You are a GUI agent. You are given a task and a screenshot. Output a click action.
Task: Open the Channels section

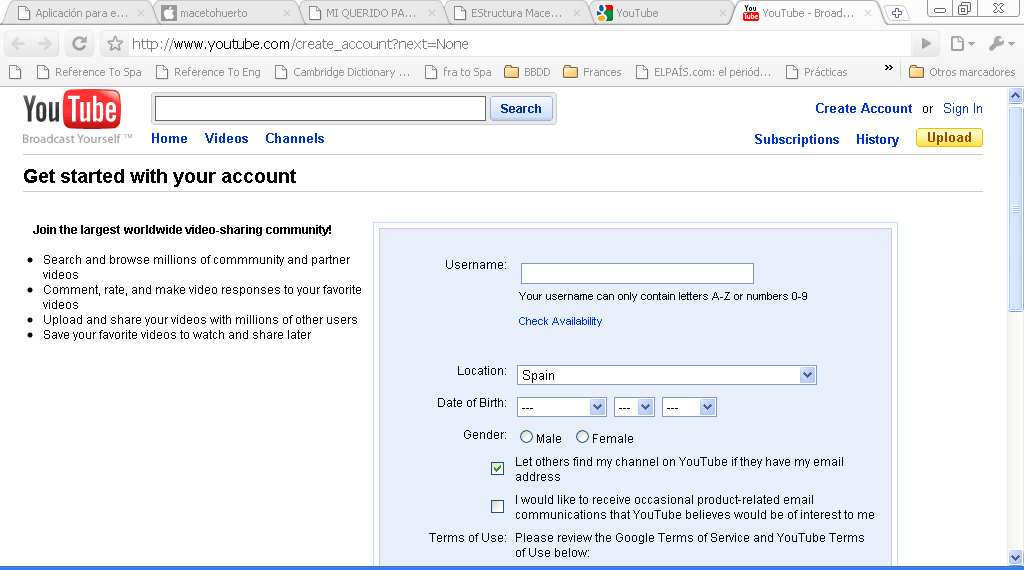pyautogui.click(x=295, y=138)
